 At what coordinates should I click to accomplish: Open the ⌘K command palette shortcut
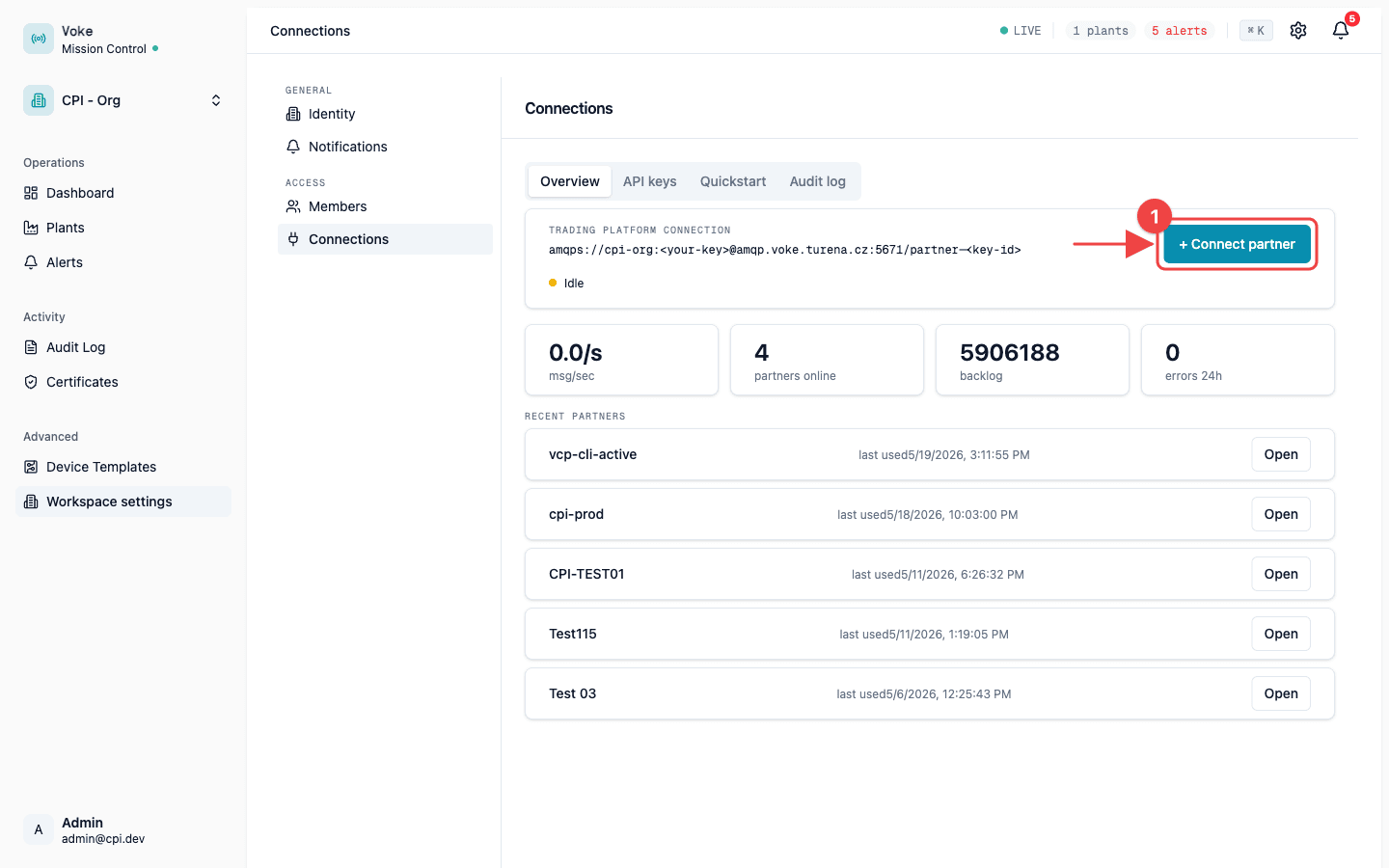[1256, 31]
